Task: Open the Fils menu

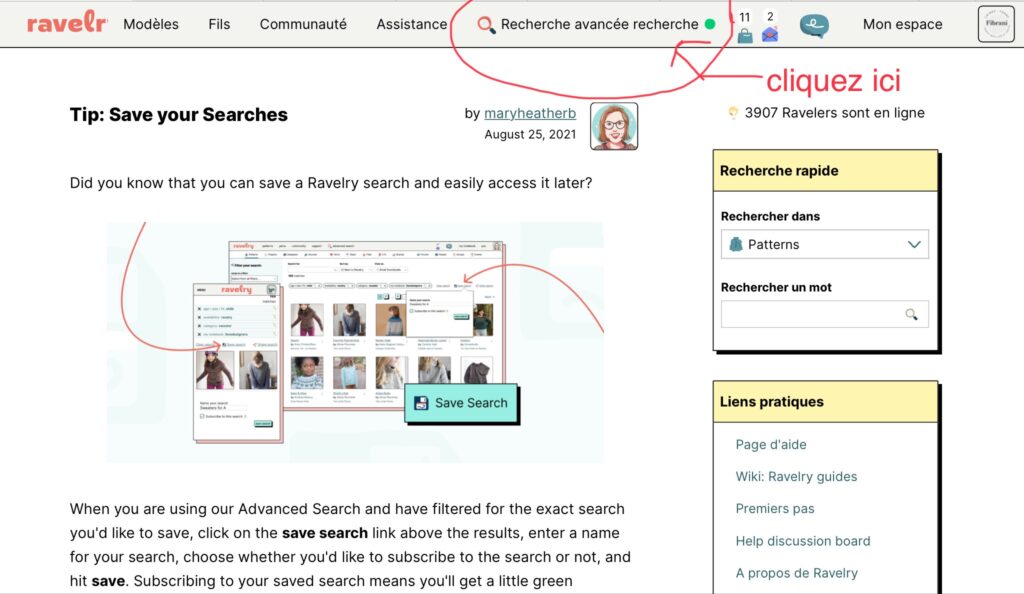Action: pyautogui.click(x=219, y=24)
